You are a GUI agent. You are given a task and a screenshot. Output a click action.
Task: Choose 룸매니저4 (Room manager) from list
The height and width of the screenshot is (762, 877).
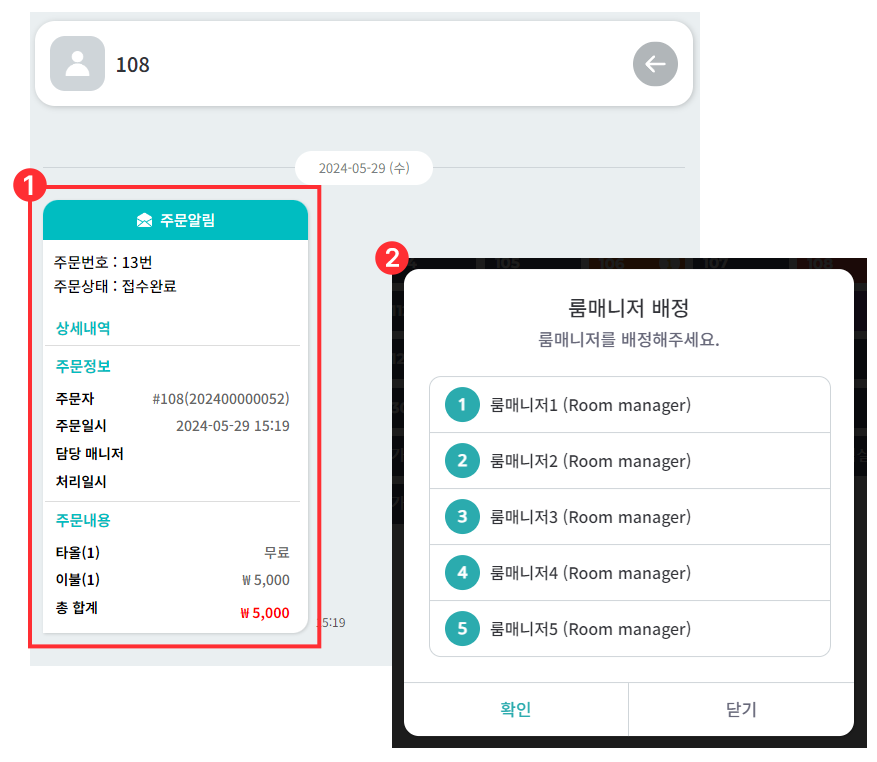[x=590, y=573]
